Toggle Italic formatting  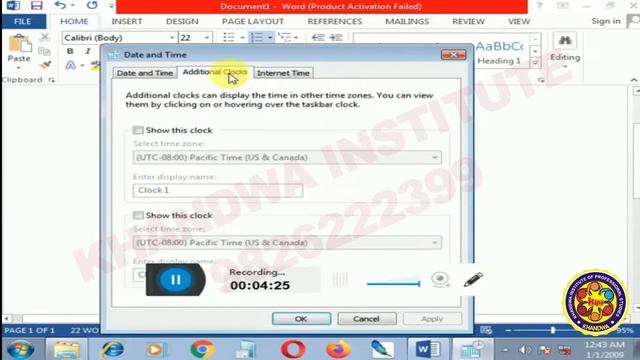88,51
